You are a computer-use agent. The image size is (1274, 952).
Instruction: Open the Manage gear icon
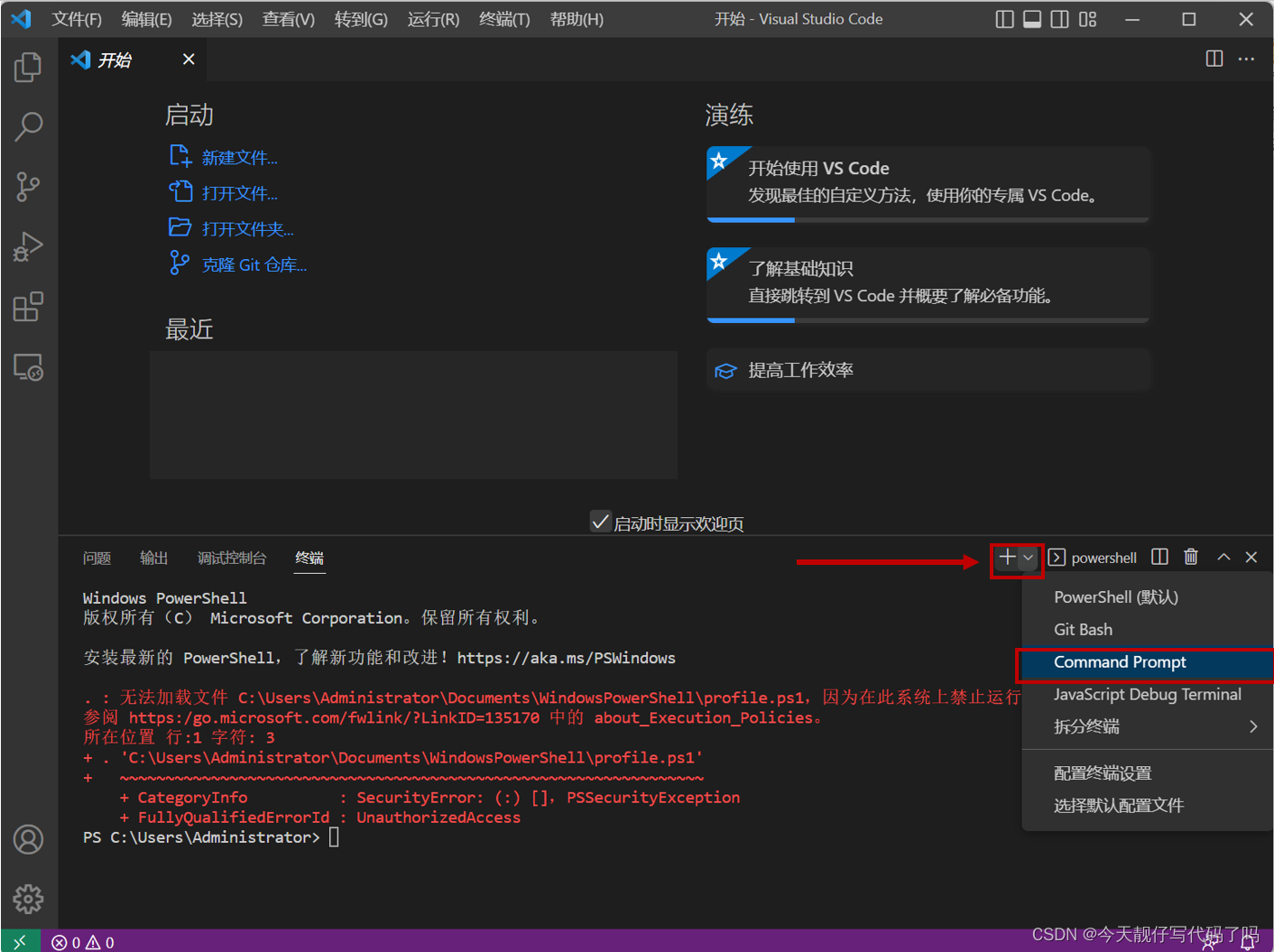tap(28, 899)
